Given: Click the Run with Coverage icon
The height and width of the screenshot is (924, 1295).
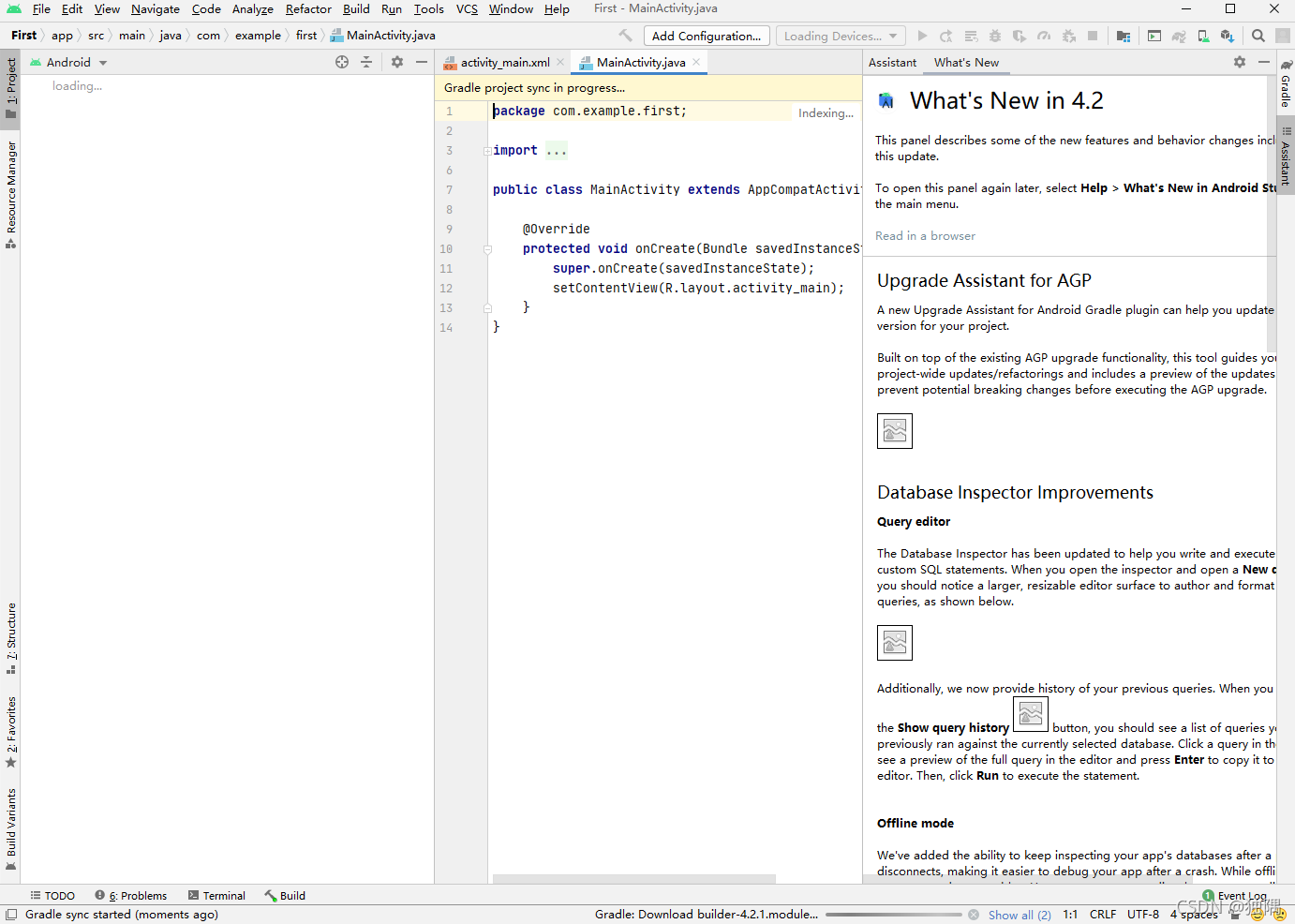Looking at the screenshot, I should pos(1020,36).
